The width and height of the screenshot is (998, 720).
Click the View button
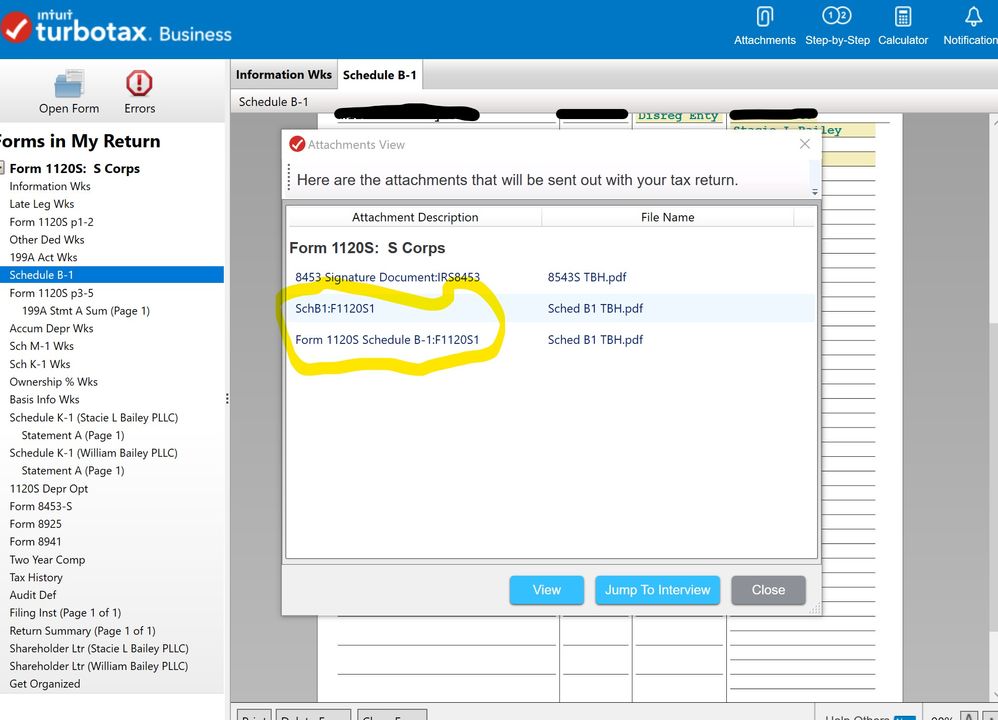547,590
